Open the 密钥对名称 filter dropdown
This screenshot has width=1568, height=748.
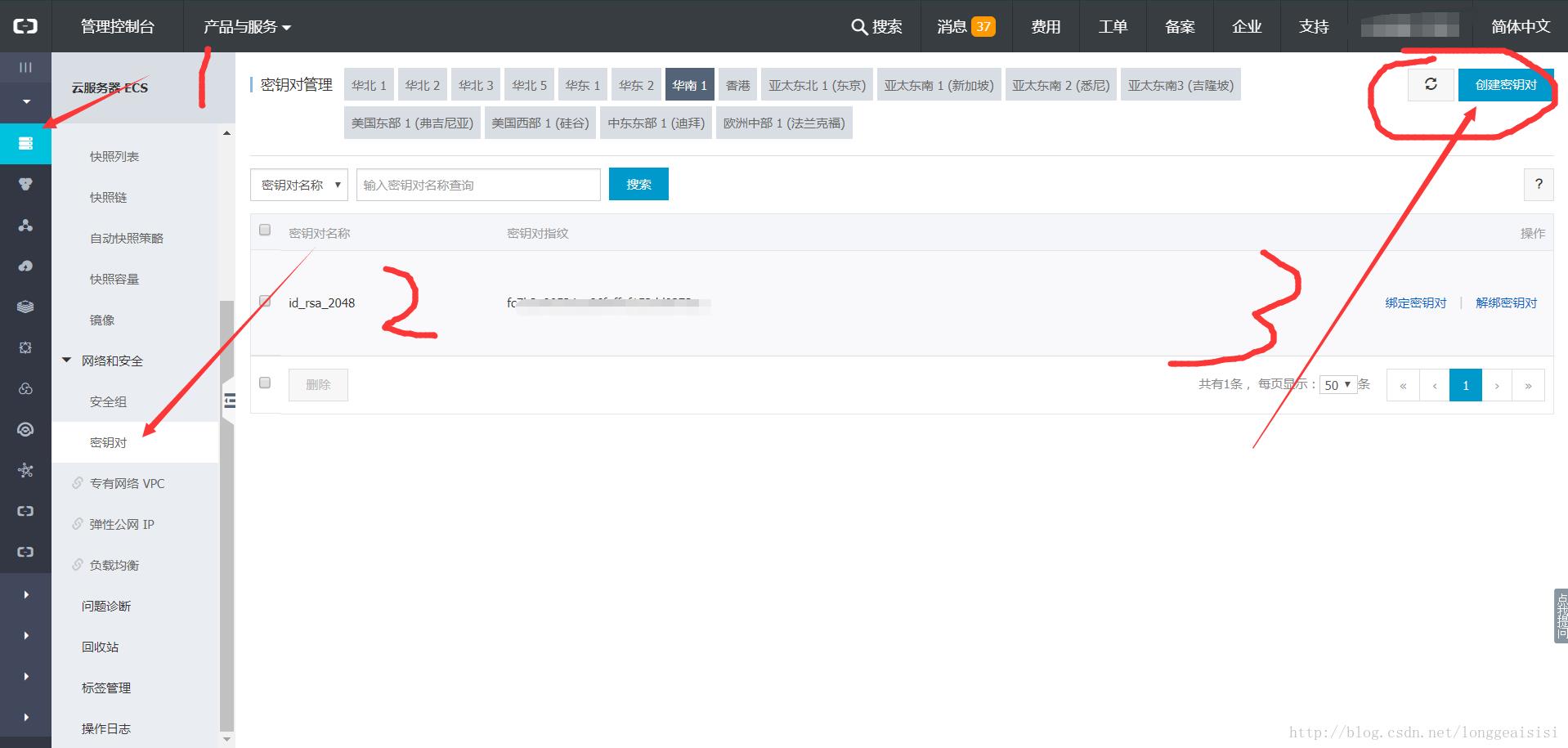[299, 185]
